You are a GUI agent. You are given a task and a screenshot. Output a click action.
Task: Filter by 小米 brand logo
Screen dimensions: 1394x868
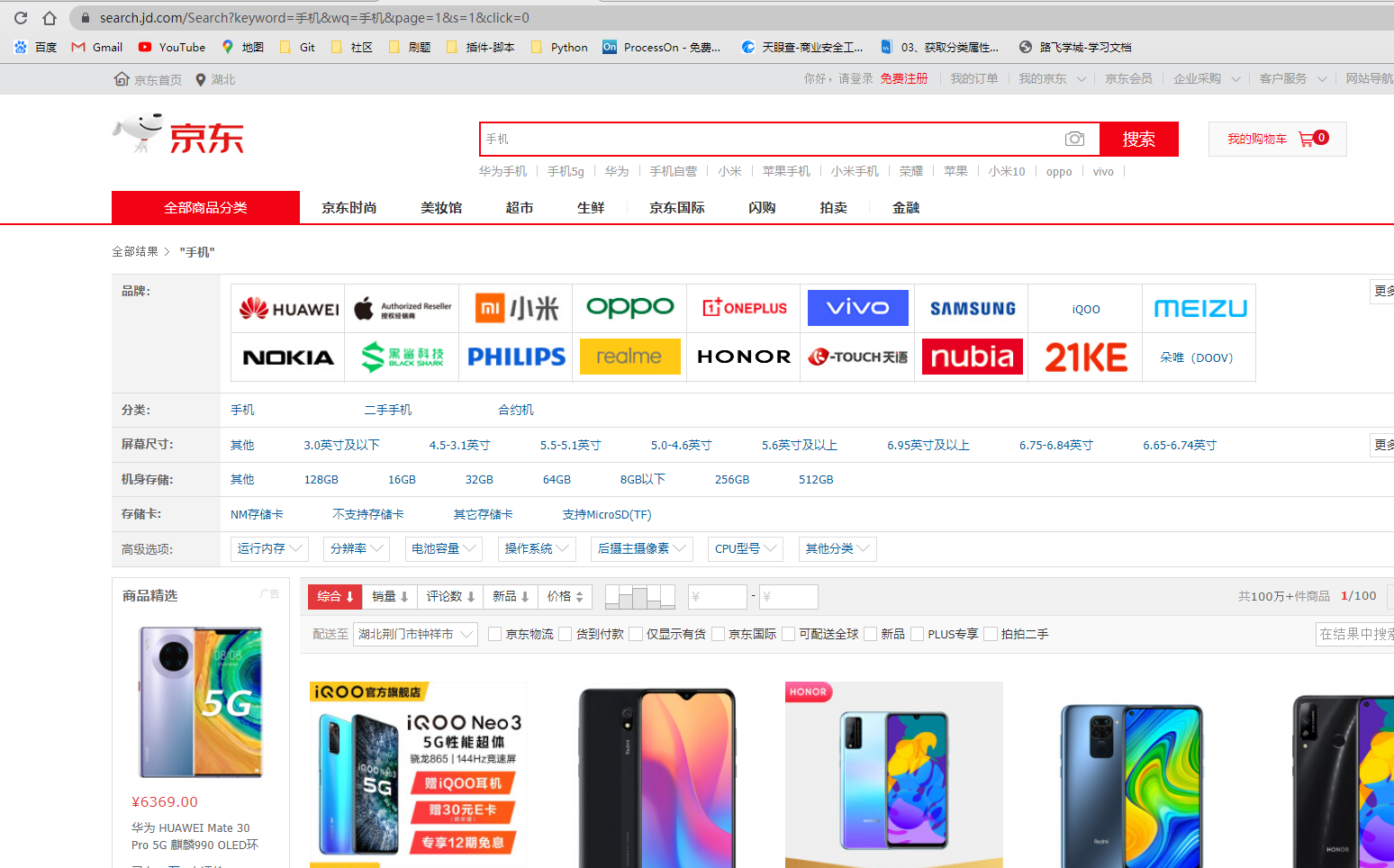(x=516, y=309)
